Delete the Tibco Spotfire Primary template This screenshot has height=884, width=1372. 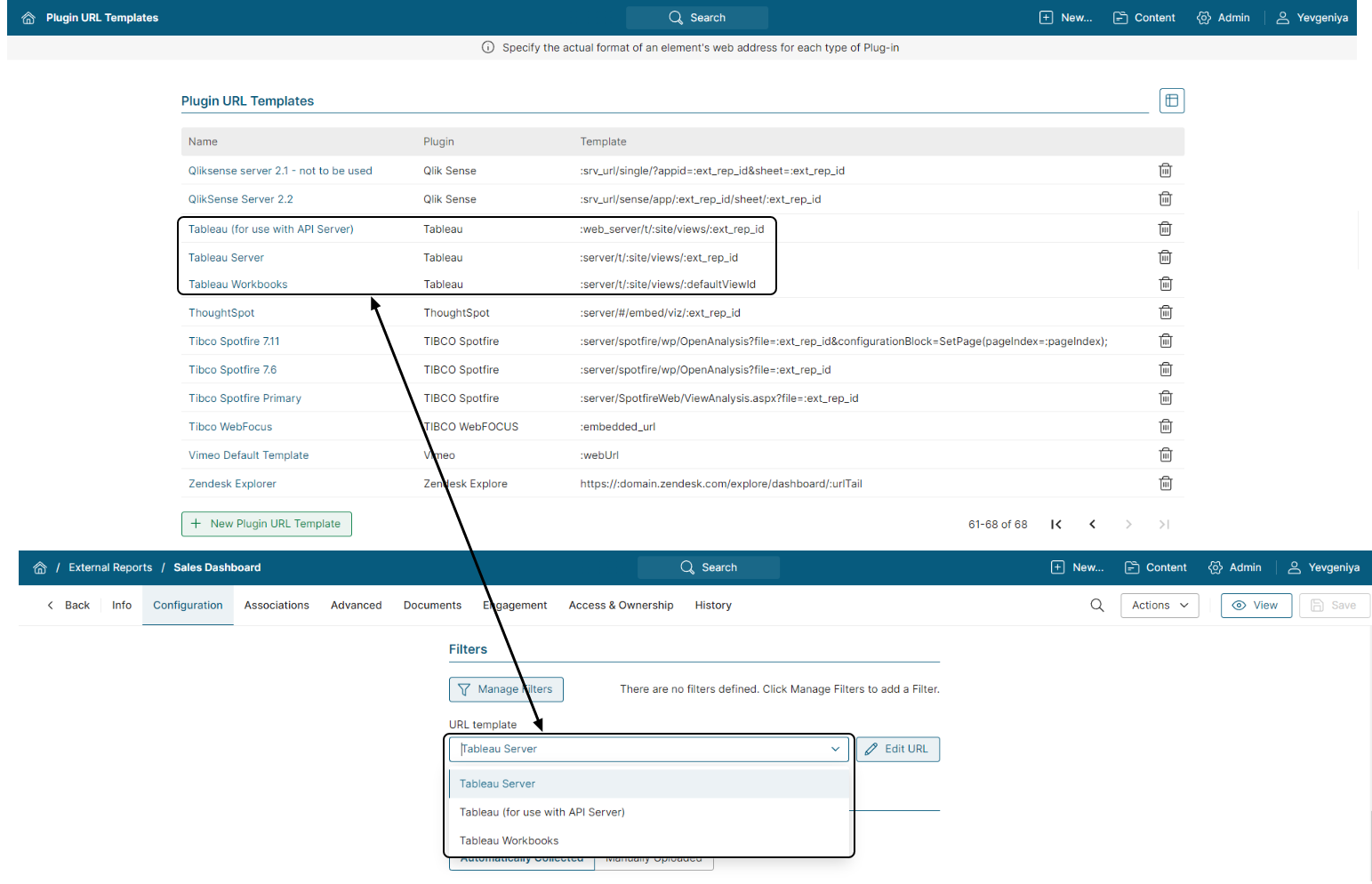tap(1165, 398)
